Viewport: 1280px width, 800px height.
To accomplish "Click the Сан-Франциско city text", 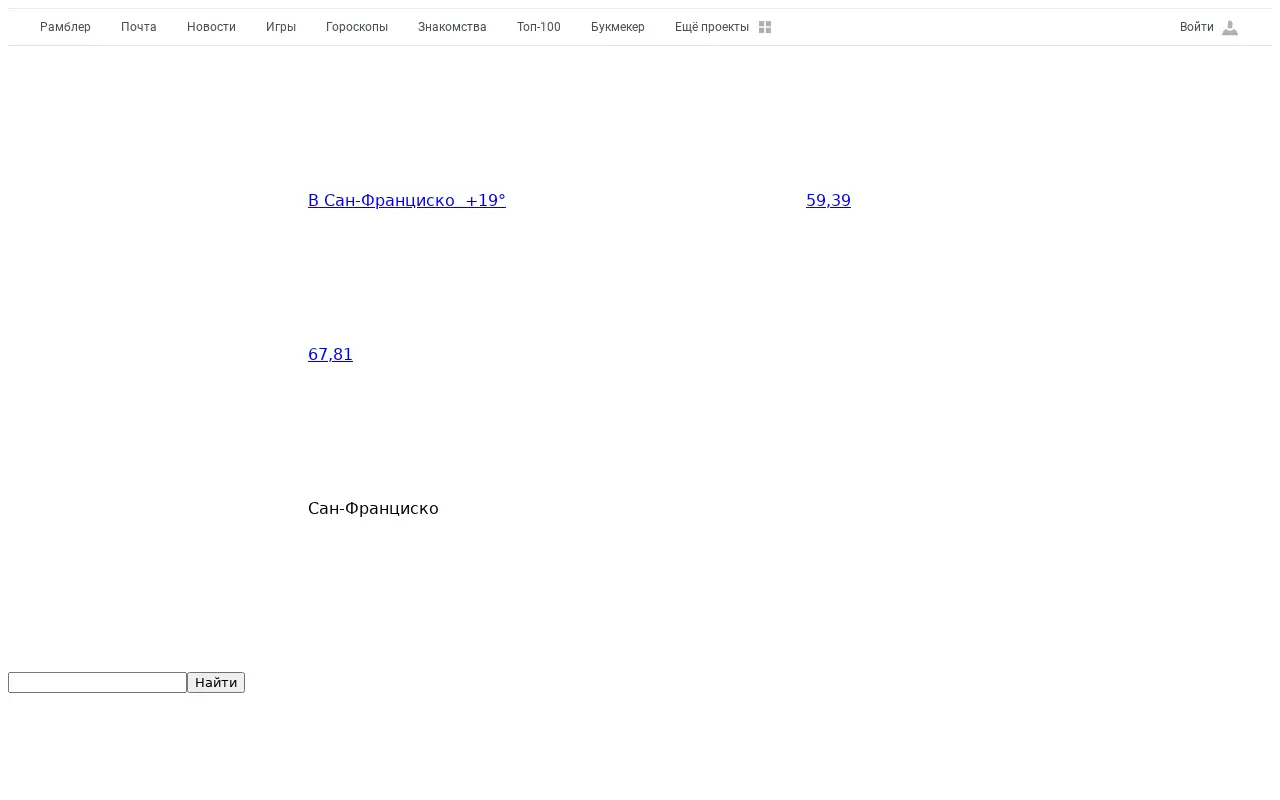I will pos(373,508).
